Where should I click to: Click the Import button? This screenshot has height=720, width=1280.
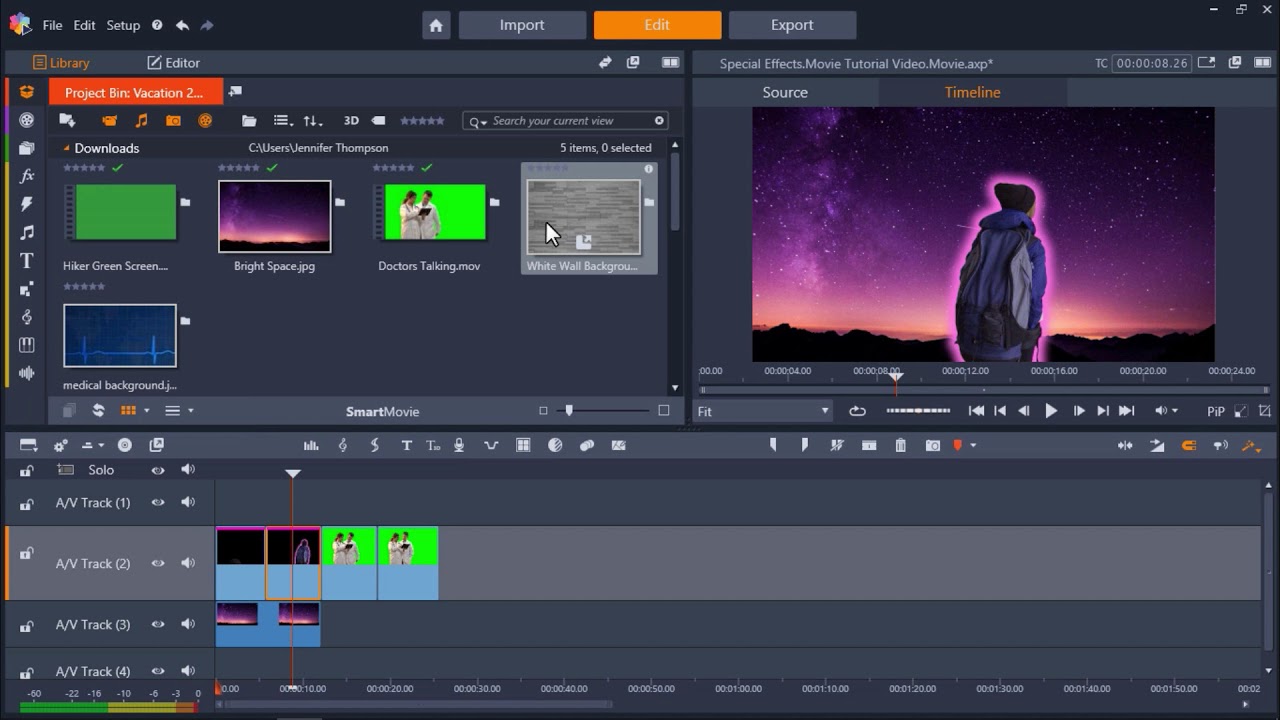pyautogui.click(x=522, y=25)
